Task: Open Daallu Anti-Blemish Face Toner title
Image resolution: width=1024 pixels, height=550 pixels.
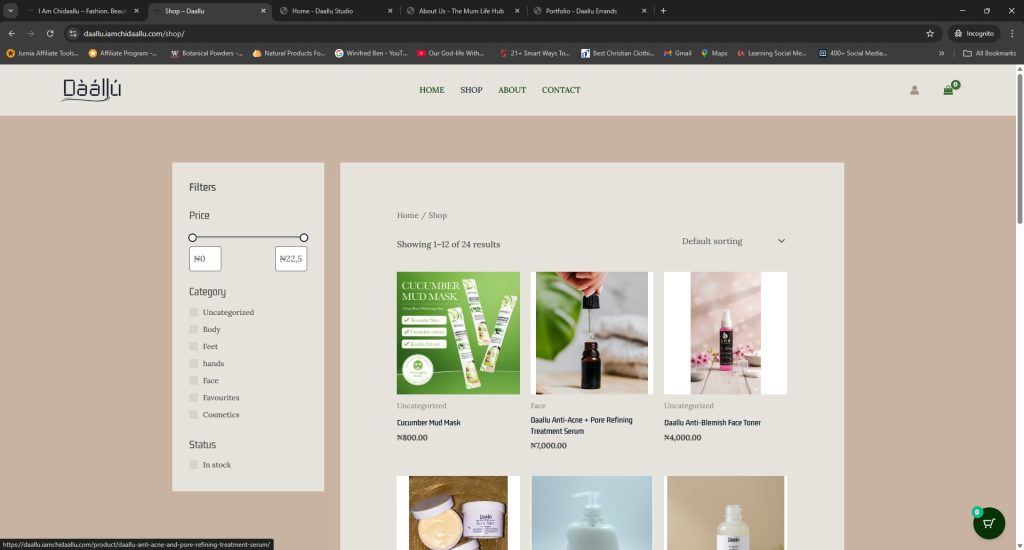Action: [x=712, y=423]
